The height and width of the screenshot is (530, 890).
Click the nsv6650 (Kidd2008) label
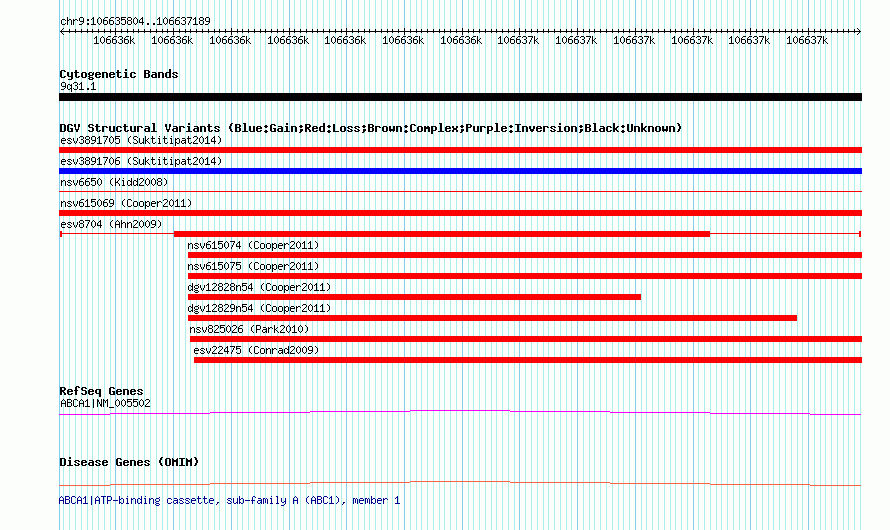[114, 182]
